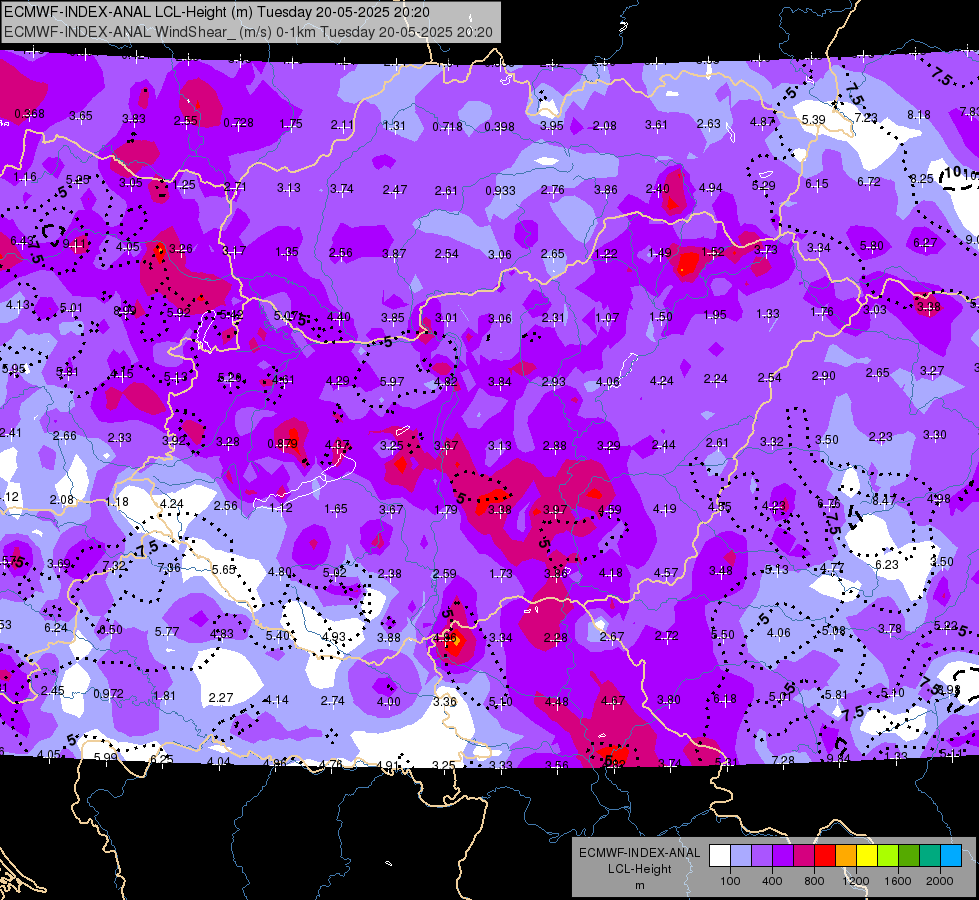Screen dimensions: 979x900
Task: Click the wind shear value 7.32
Action: [x=114, y=565]
